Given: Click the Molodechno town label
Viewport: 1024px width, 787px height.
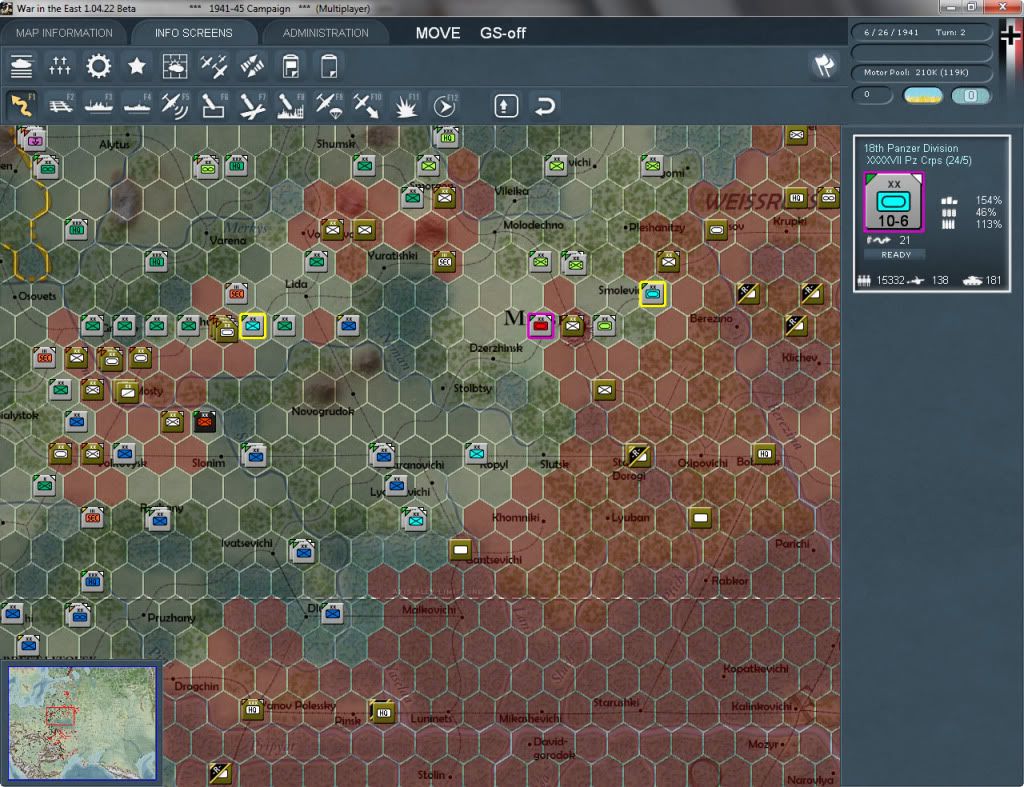Looking at the screenshot, I should [x=533, y=225].
